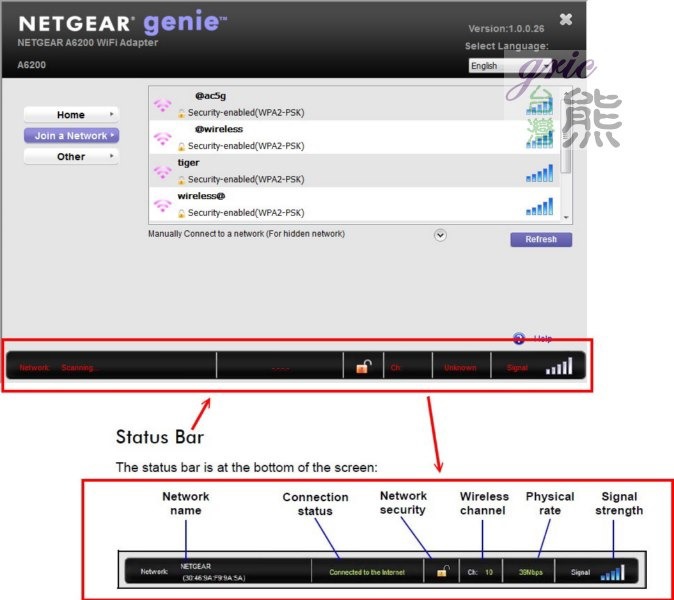The height and width of the screenshot is (600, 674).
Task: Click Connected to the Internet in diagram
Action: (367, 572)
